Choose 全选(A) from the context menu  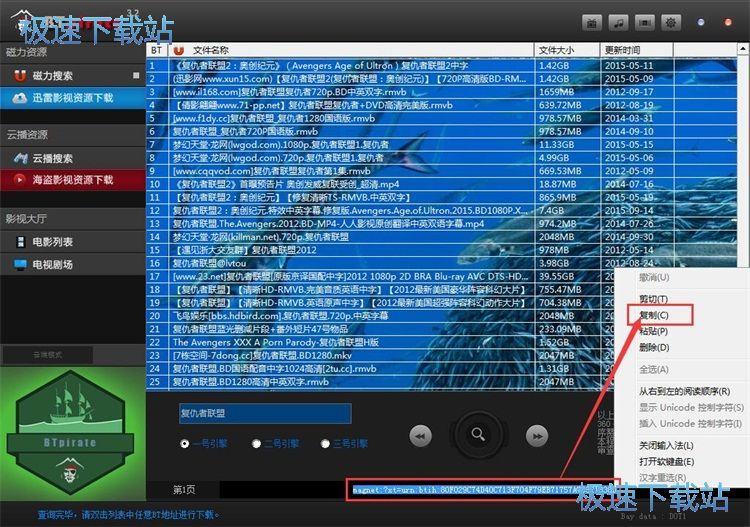pyautogui.click(x=654, y=369)
